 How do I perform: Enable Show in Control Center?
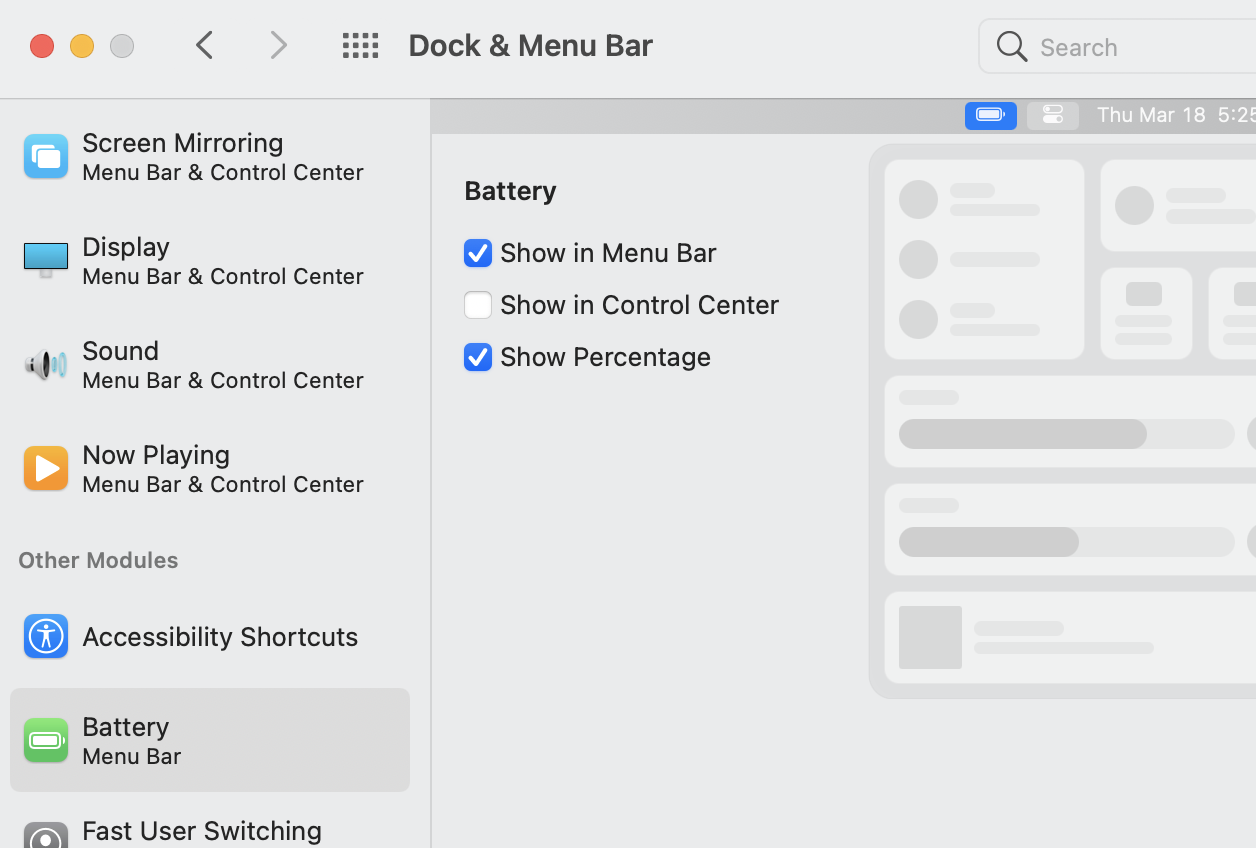(478, 305)
